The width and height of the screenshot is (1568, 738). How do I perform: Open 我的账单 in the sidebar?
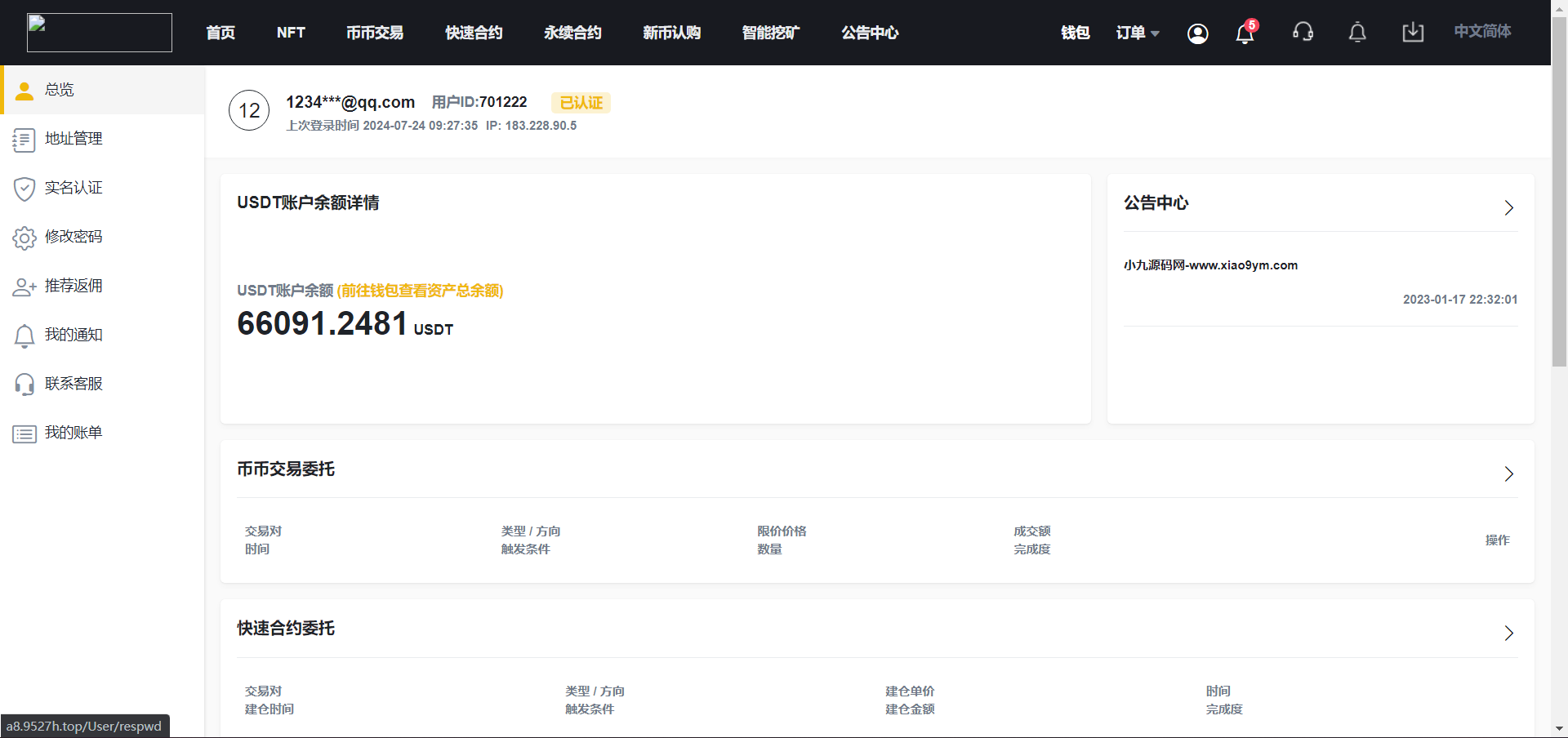pos(73,433)
